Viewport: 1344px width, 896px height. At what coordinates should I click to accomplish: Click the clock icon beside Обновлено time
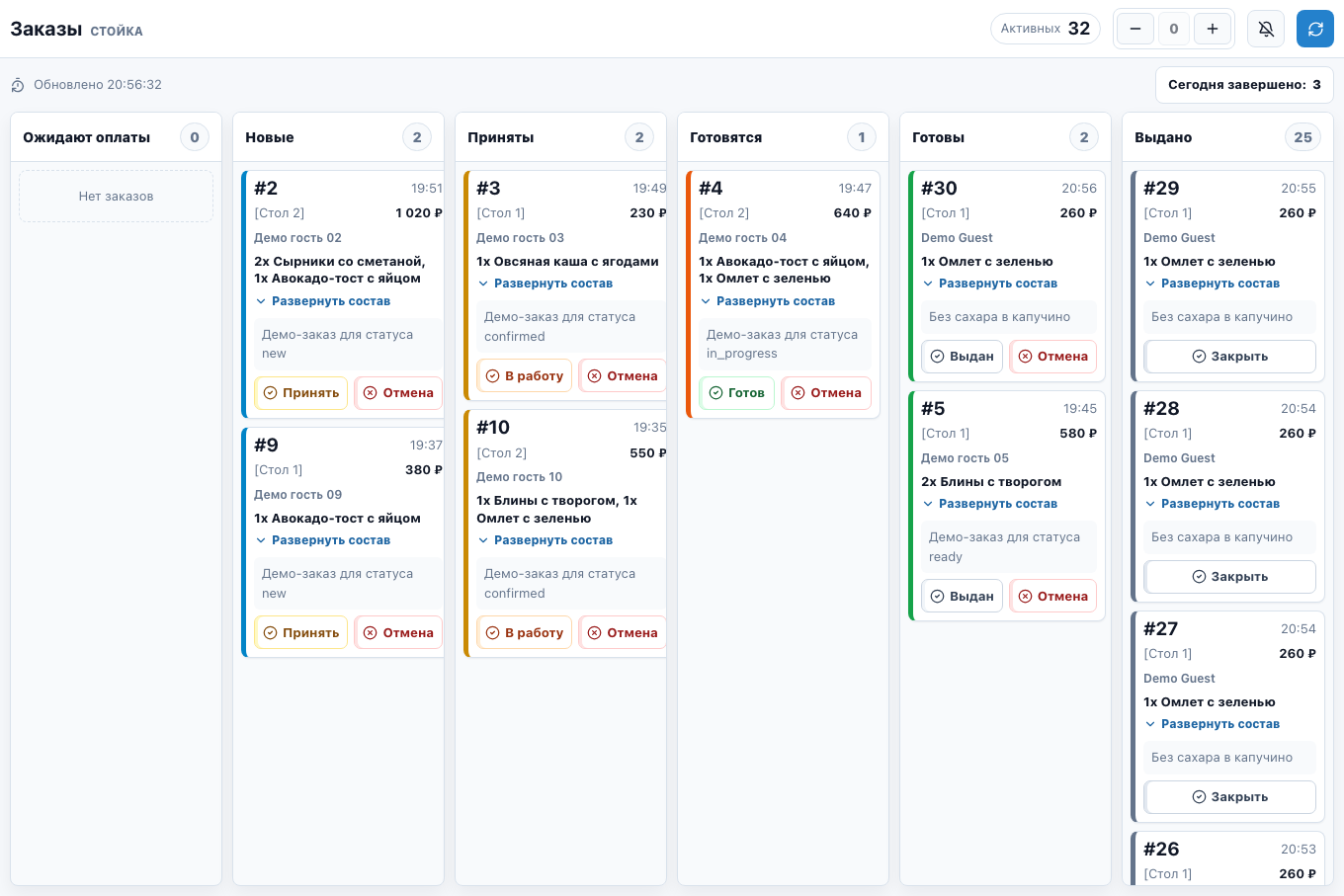coord(18,85)
